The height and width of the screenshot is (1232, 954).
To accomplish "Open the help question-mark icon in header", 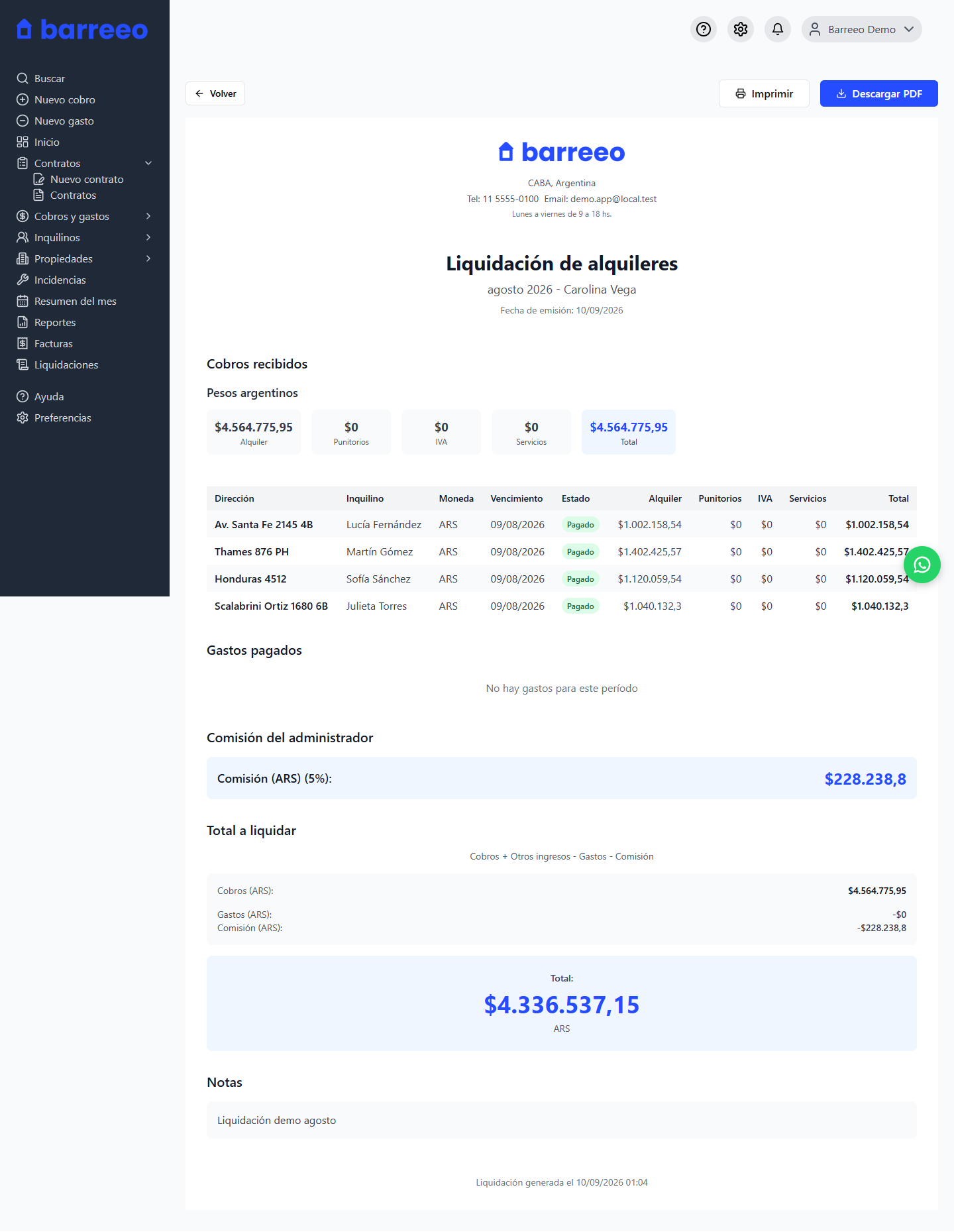I will pos(704,29).
